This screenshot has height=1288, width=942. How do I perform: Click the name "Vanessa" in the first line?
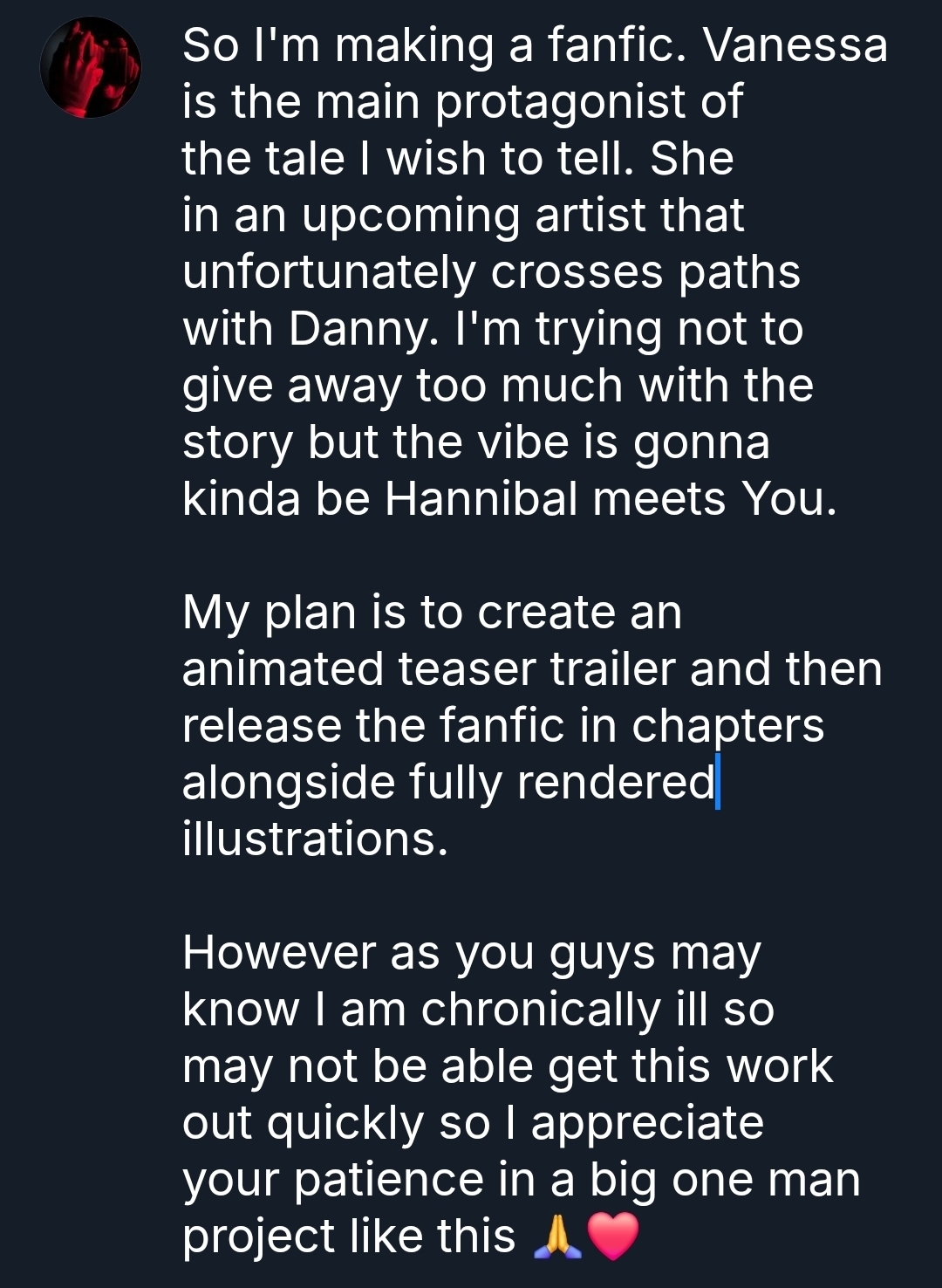pyautogui.click(x=795, y=45)
